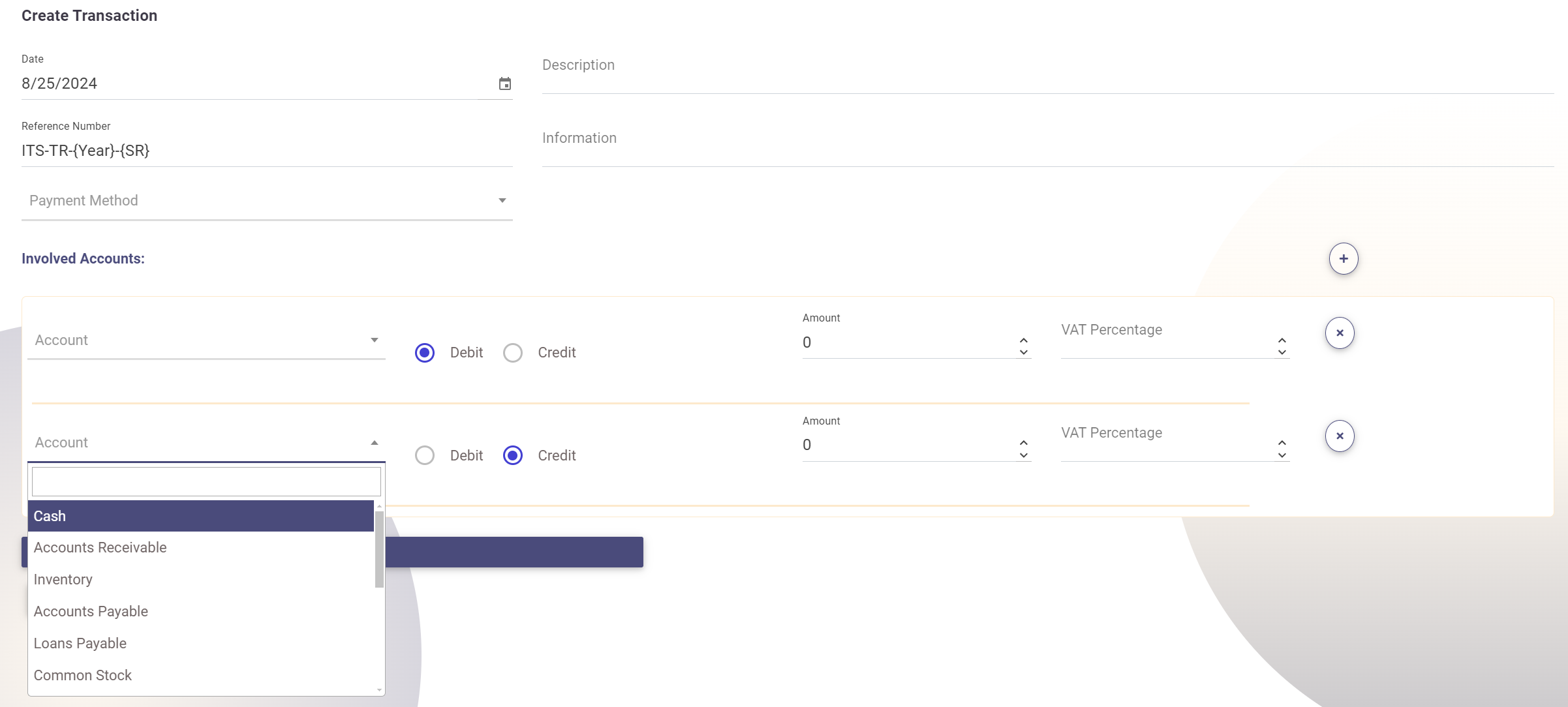
Task: Increase first row VAT Percentage up arrow
Action: coord(1282,340)
